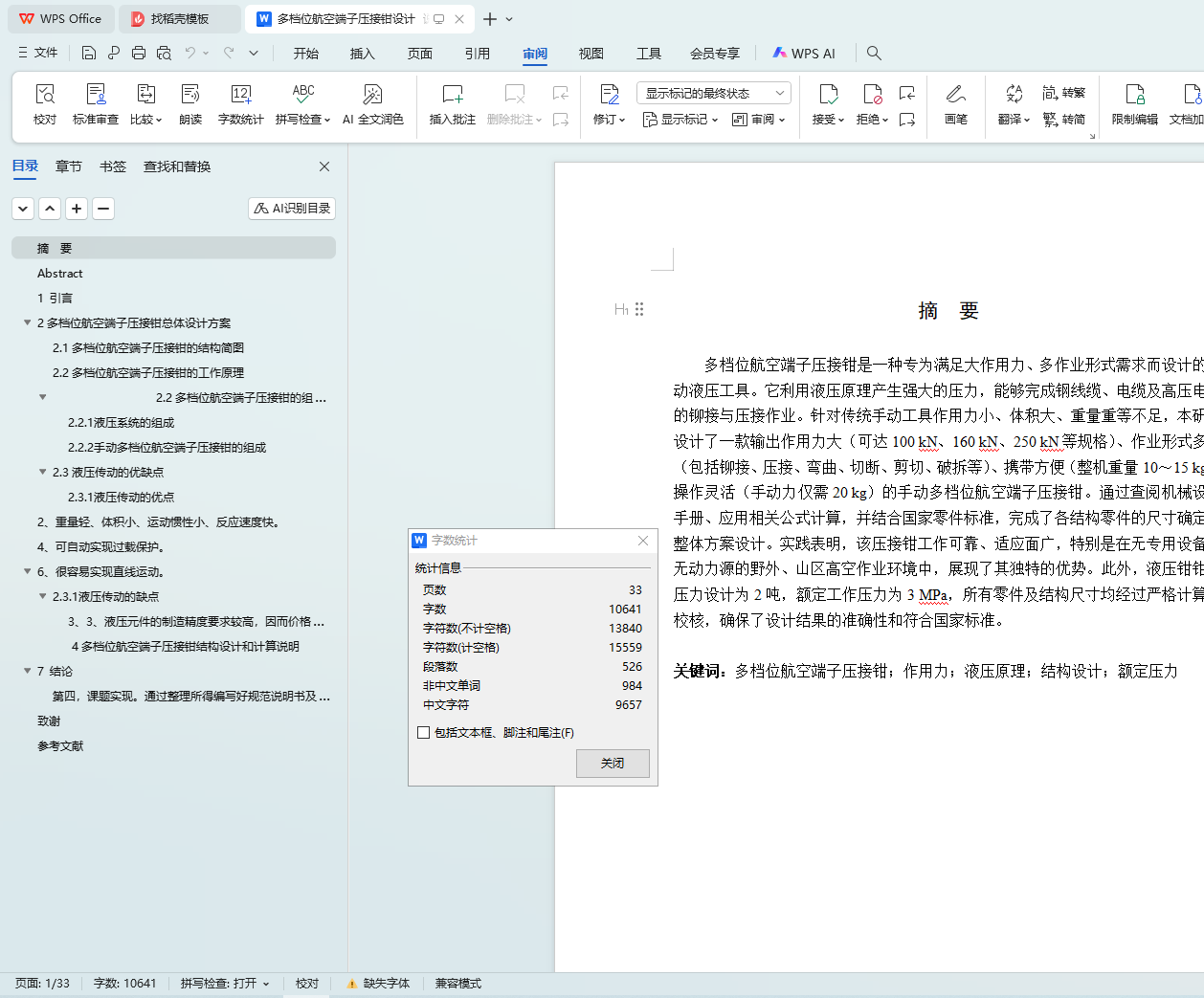Open 显示标记的最终状态 dropdown
Viewport: 1204px width, 998px height.
(x=713, y=93)
